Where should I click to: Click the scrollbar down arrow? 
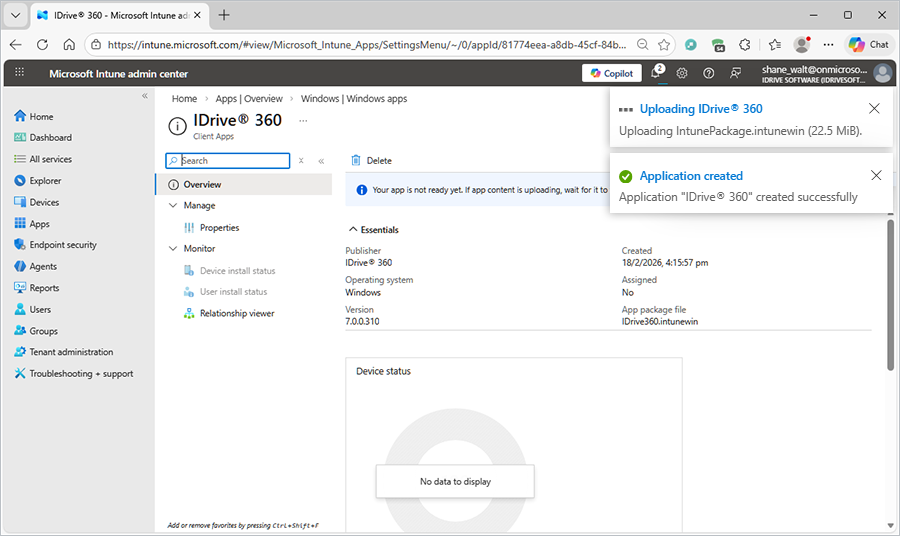tap(890, 526)
